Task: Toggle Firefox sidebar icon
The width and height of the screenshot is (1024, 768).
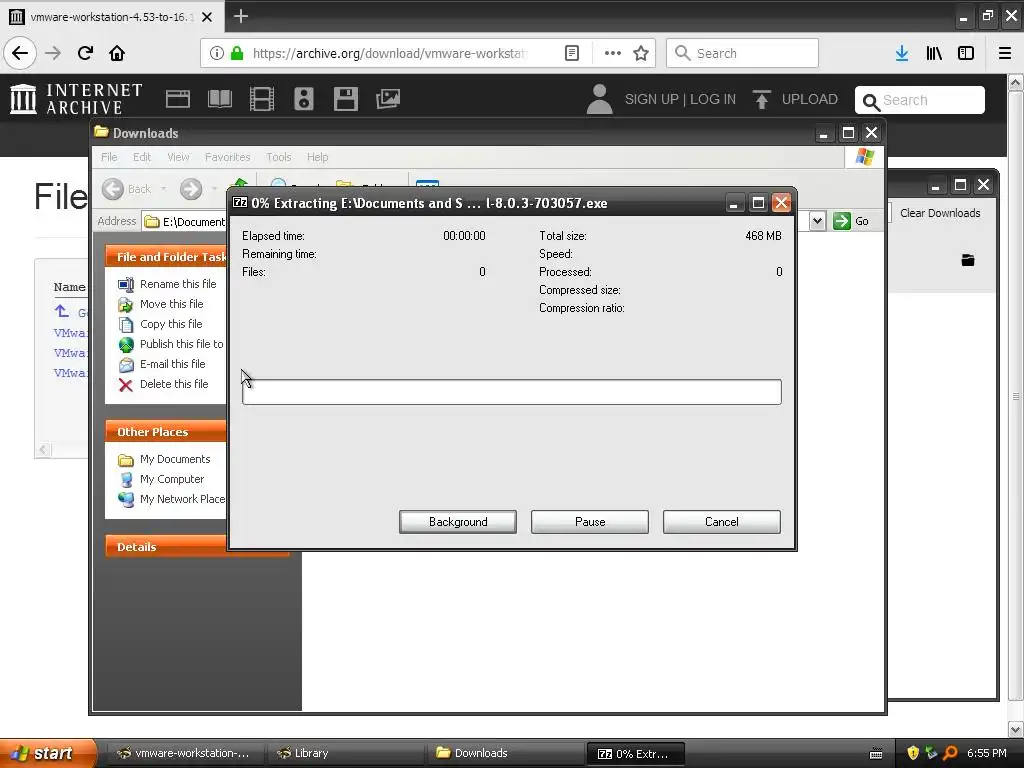Action: (966, 53)
